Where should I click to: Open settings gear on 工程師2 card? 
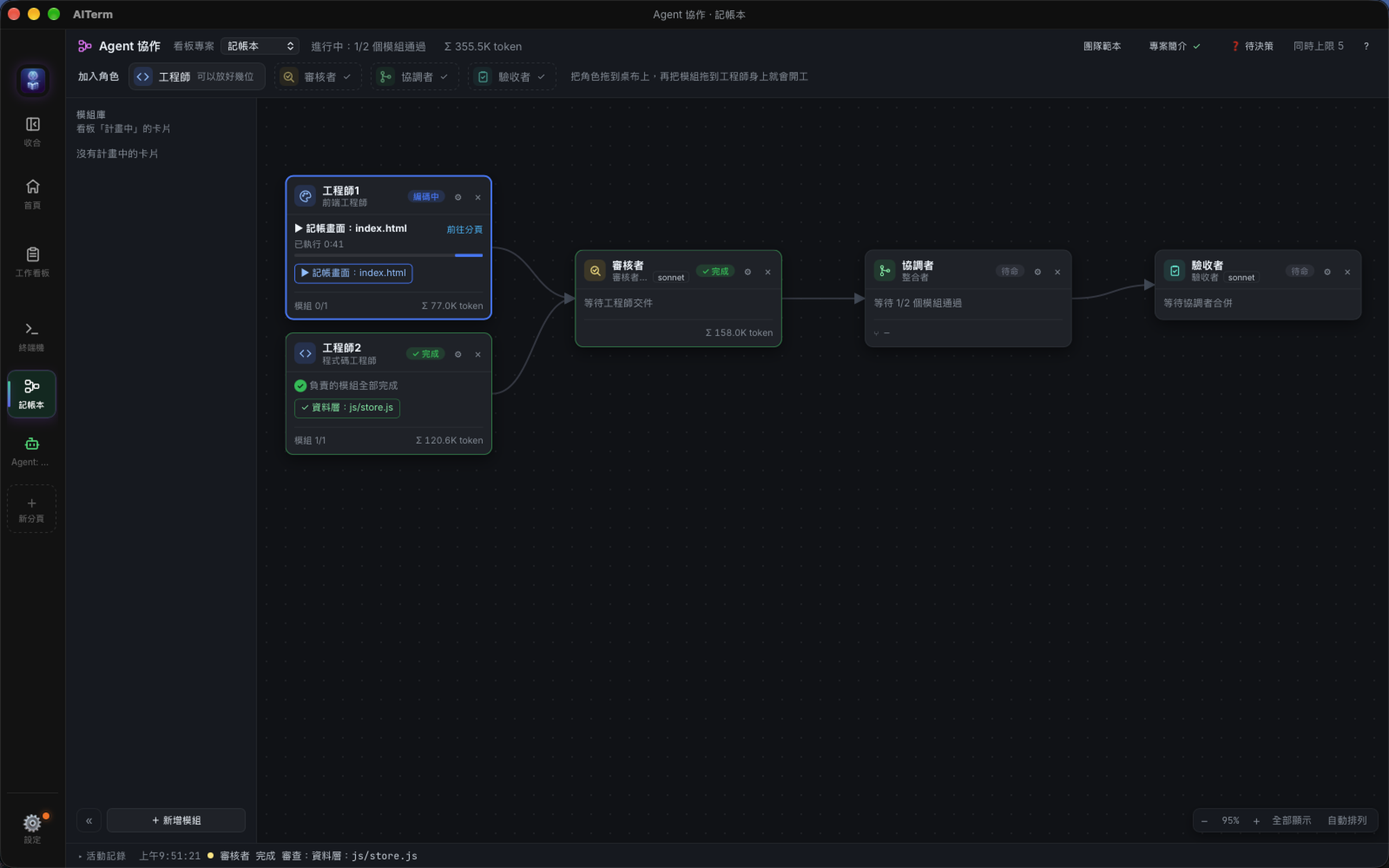tap(458, 355)
